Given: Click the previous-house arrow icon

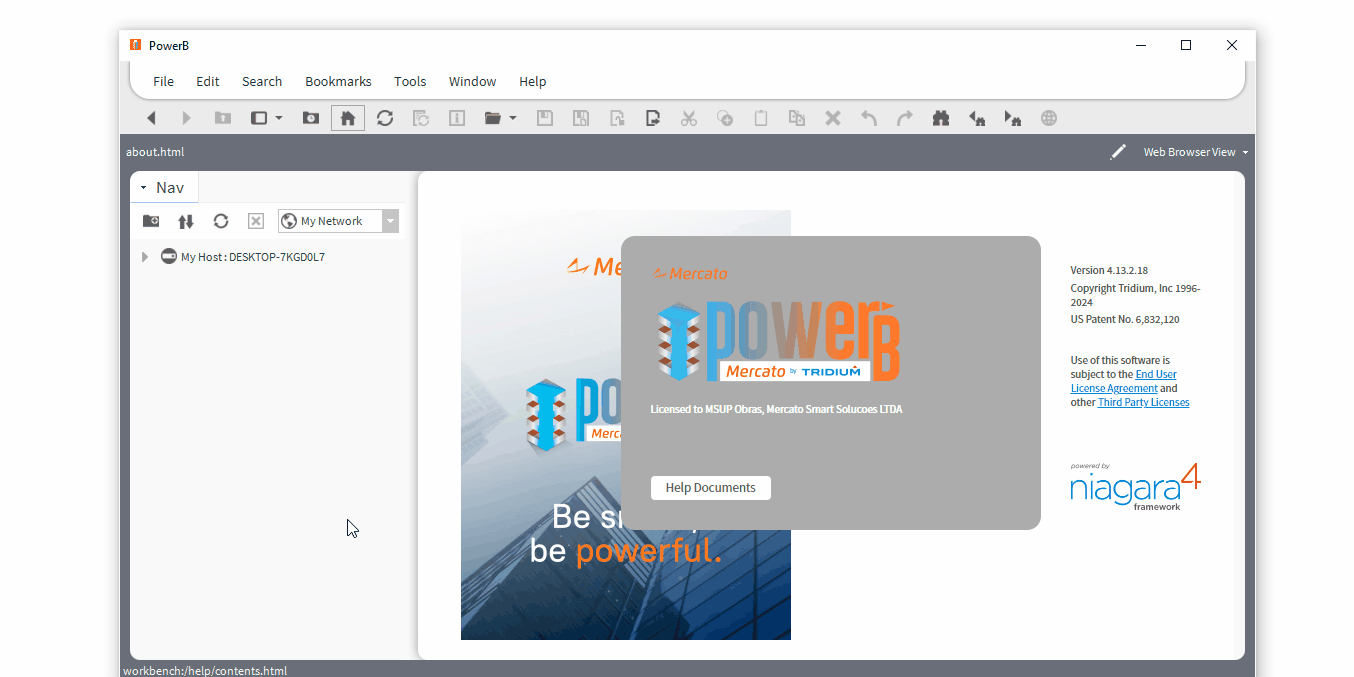Looking at the screenshot, I should pyautogui.click(x=977, y=118).
